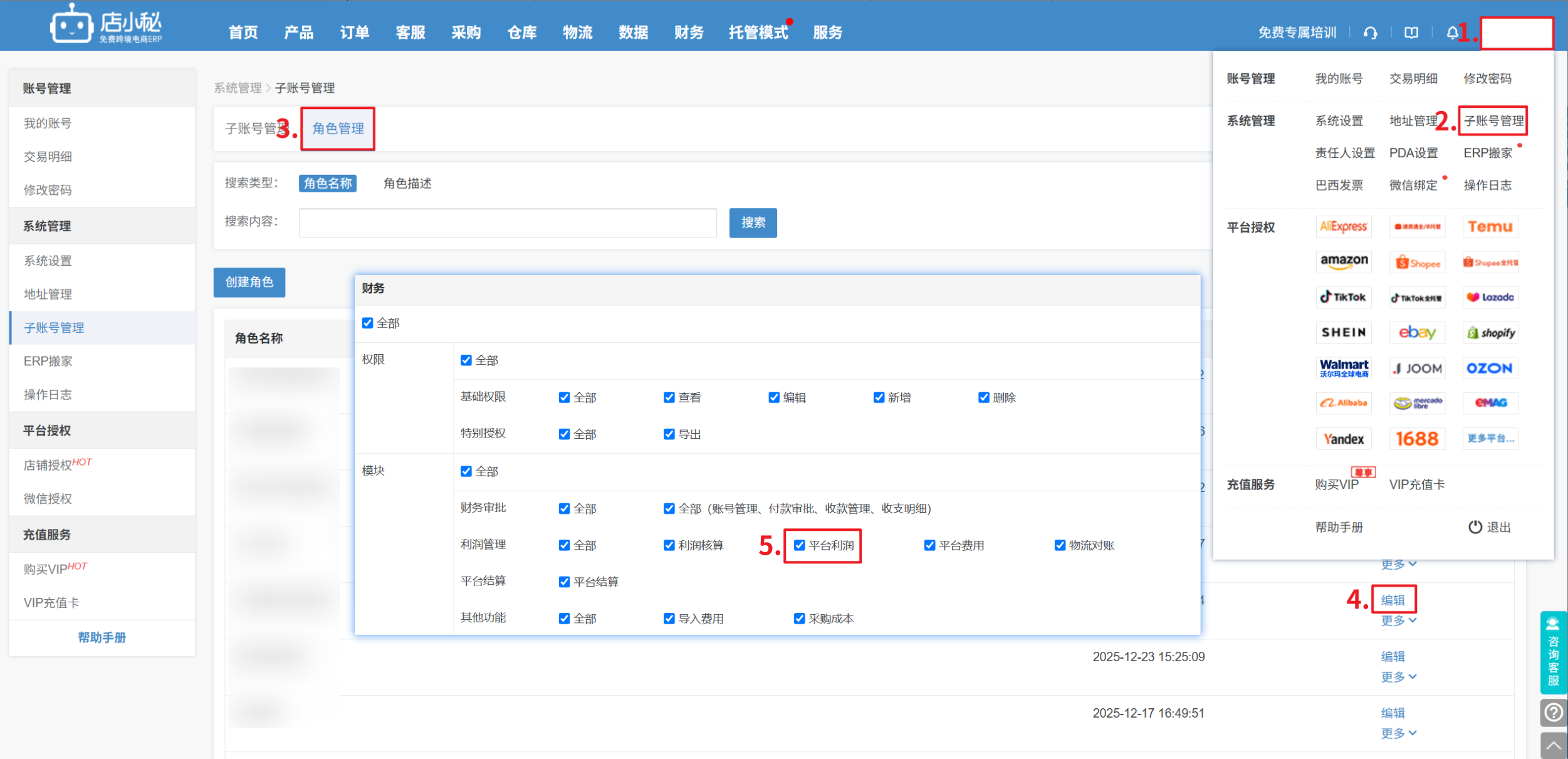1568x759 pixels.
Task: Click the OZON platform icon
Action: pos(1489,368)
